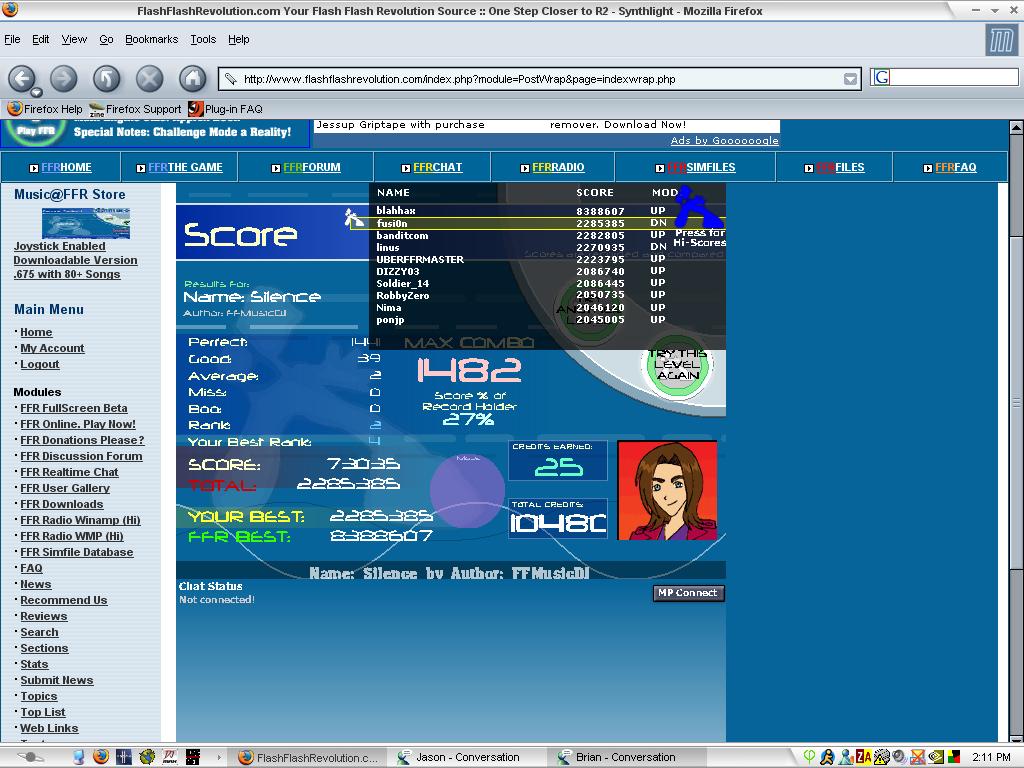Click the MP Connect button

point(688,593)
